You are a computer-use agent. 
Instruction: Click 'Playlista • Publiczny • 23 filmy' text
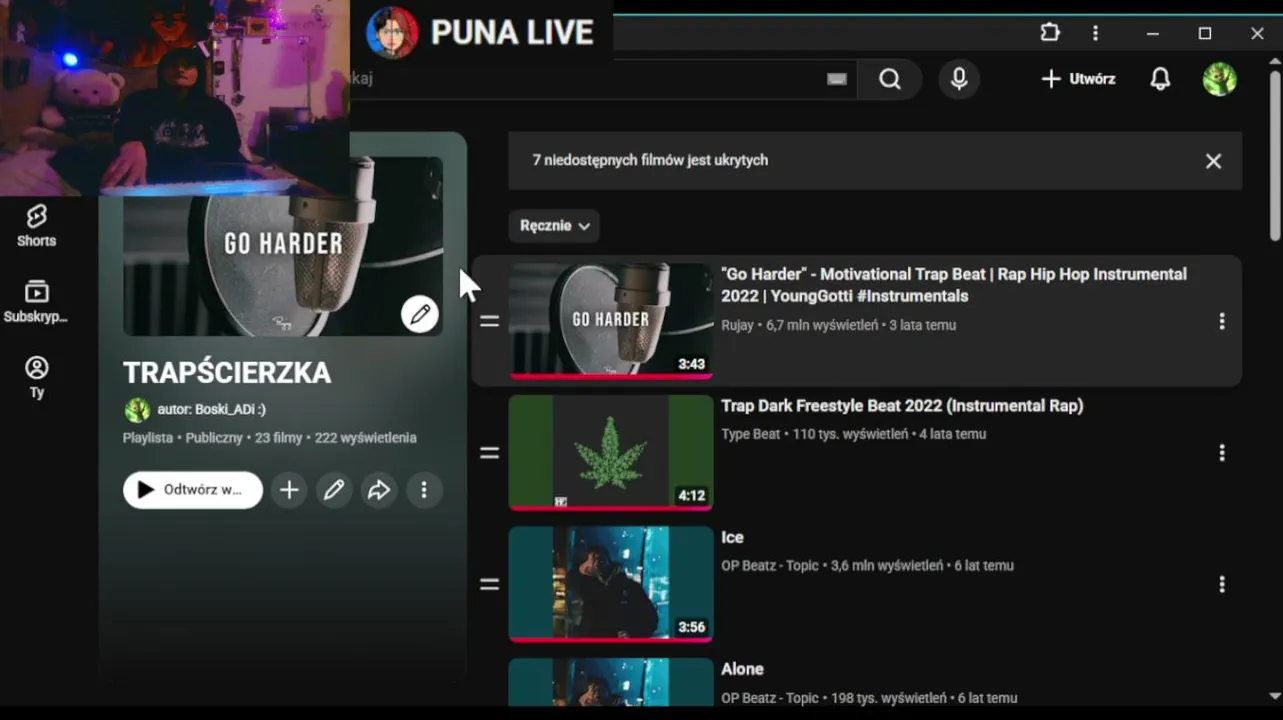coord(212,438)
